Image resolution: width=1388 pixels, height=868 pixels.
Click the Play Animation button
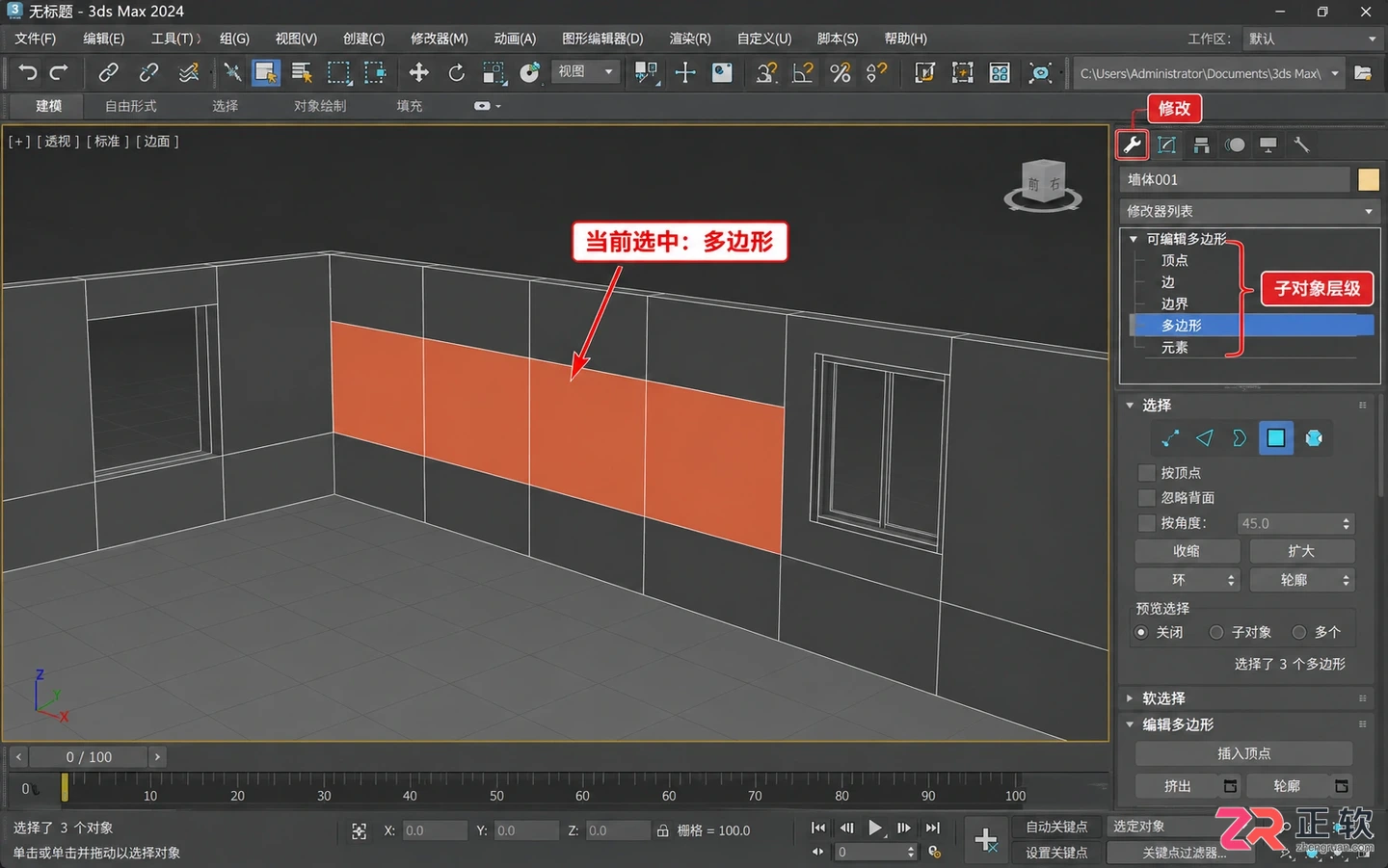(x=875, y=828)
